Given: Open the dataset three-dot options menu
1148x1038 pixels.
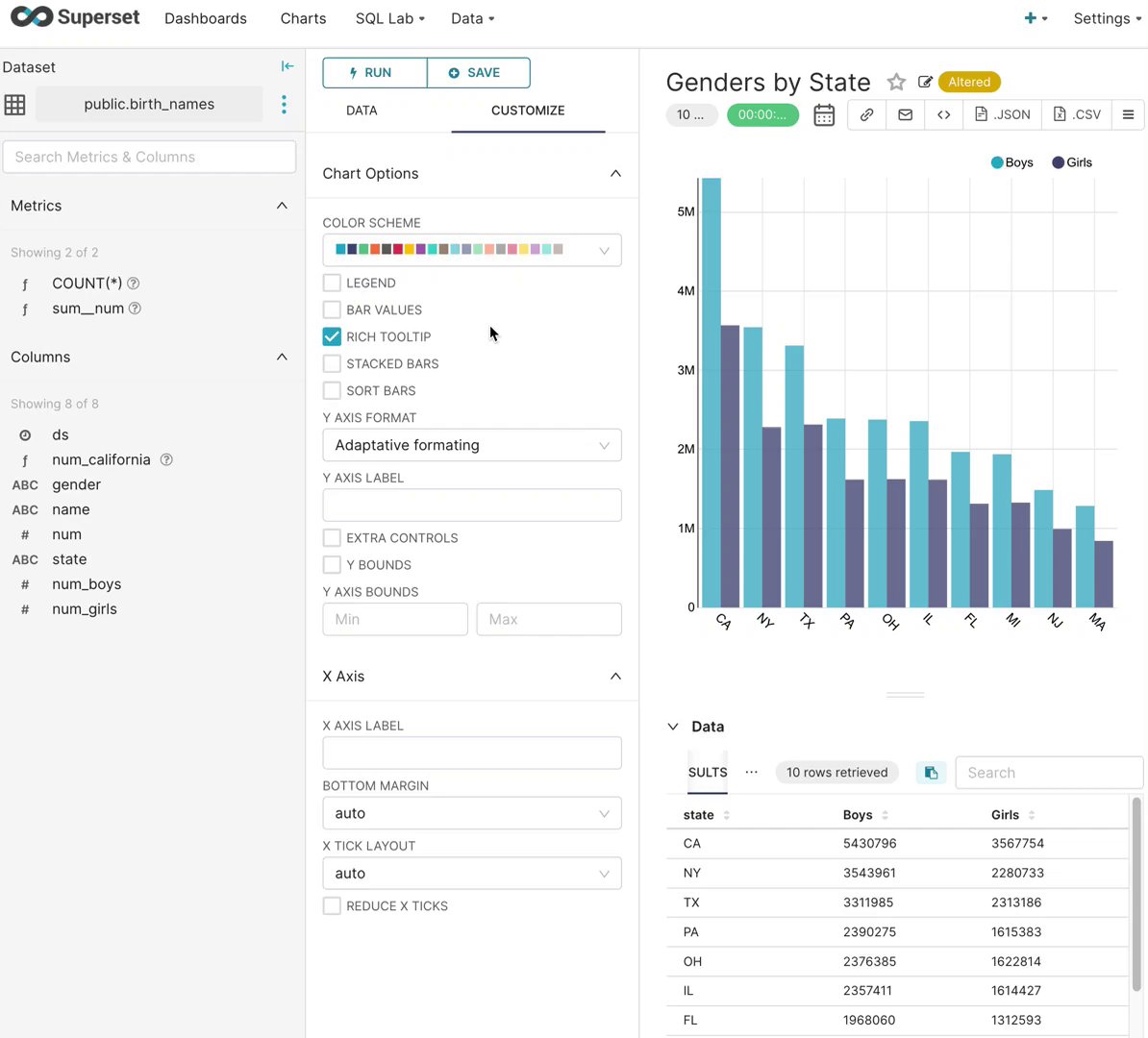Looking at the screenshot, I should pyautogui.click(x=284, y=104).
